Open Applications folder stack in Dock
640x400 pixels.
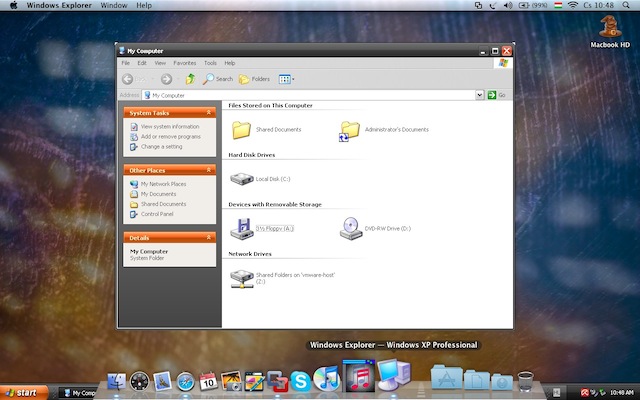pos(447,378)
